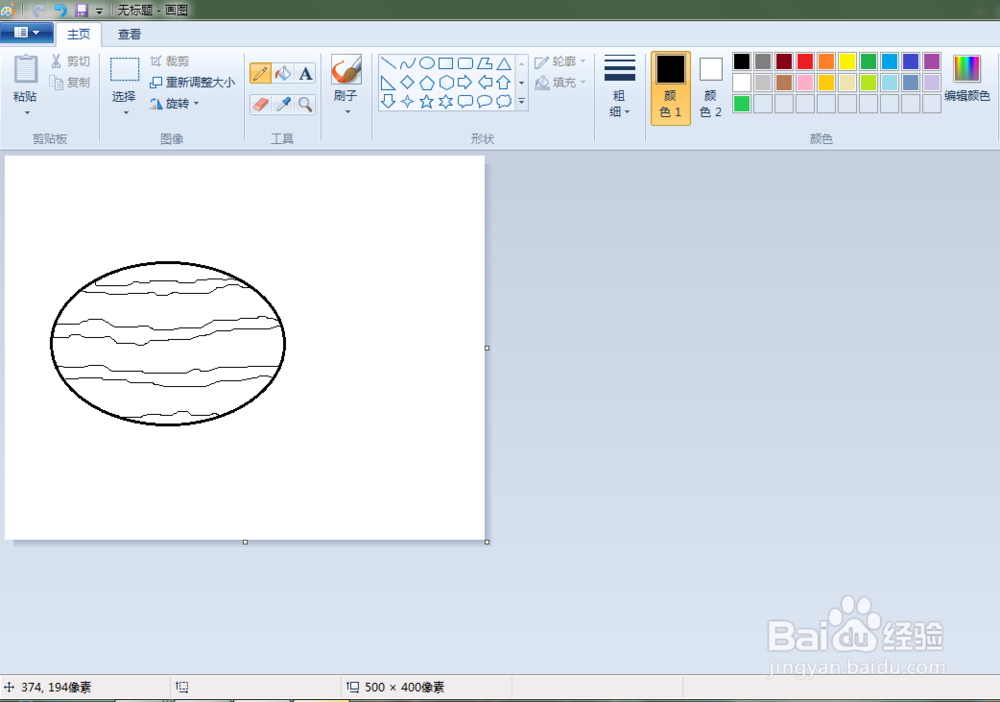
Task: Choose the Rectangle shape
Action: coord(446,63)
